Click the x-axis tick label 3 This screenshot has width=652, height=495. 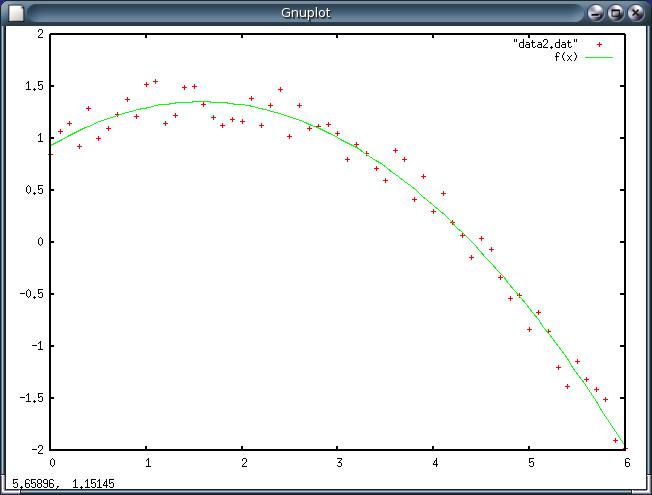tap(339, 462)
